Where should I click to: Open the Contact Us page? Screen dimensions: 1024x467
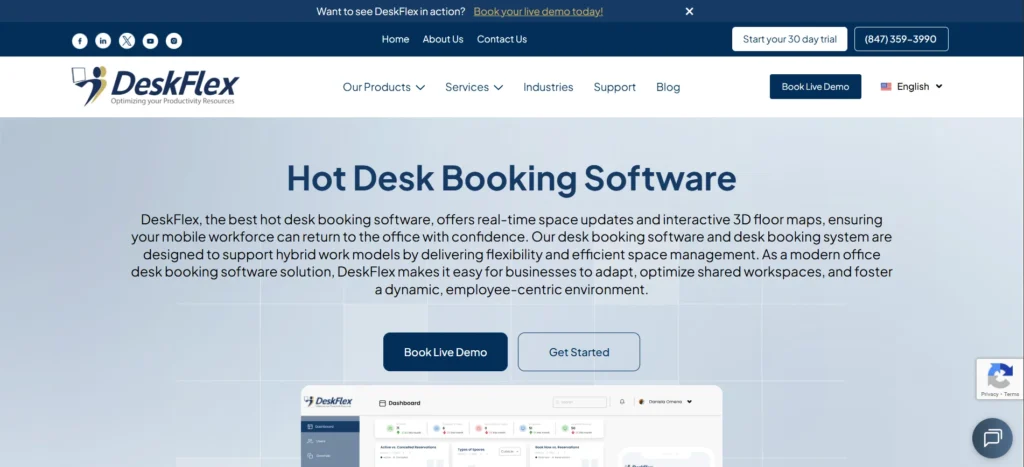coord(502,39)
